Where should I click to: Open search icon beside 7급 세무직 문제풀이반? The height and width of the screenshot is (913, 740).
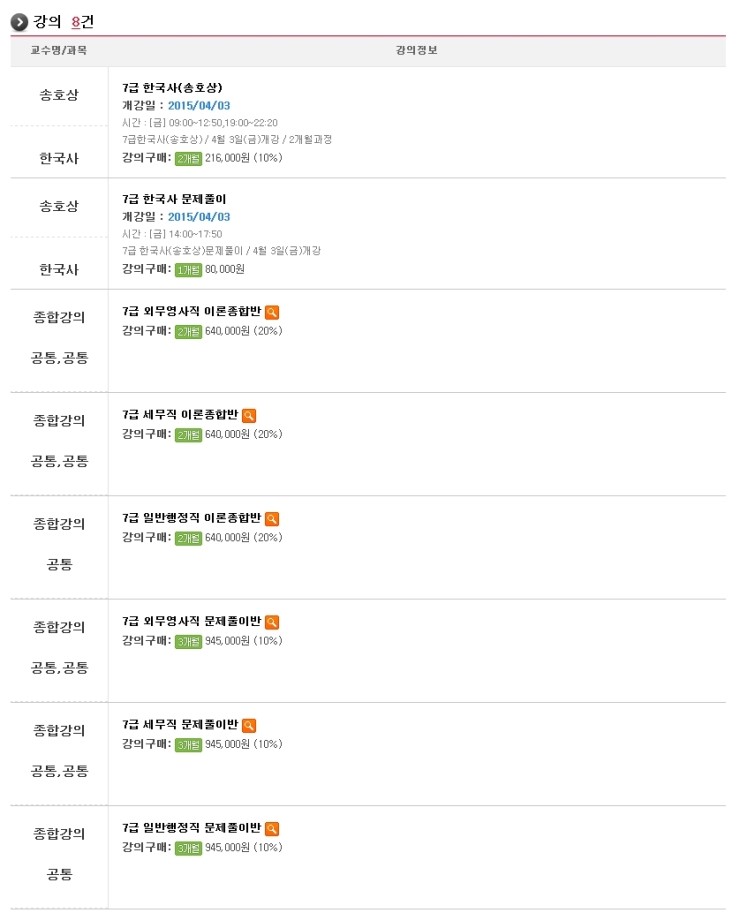coord(249,726)
